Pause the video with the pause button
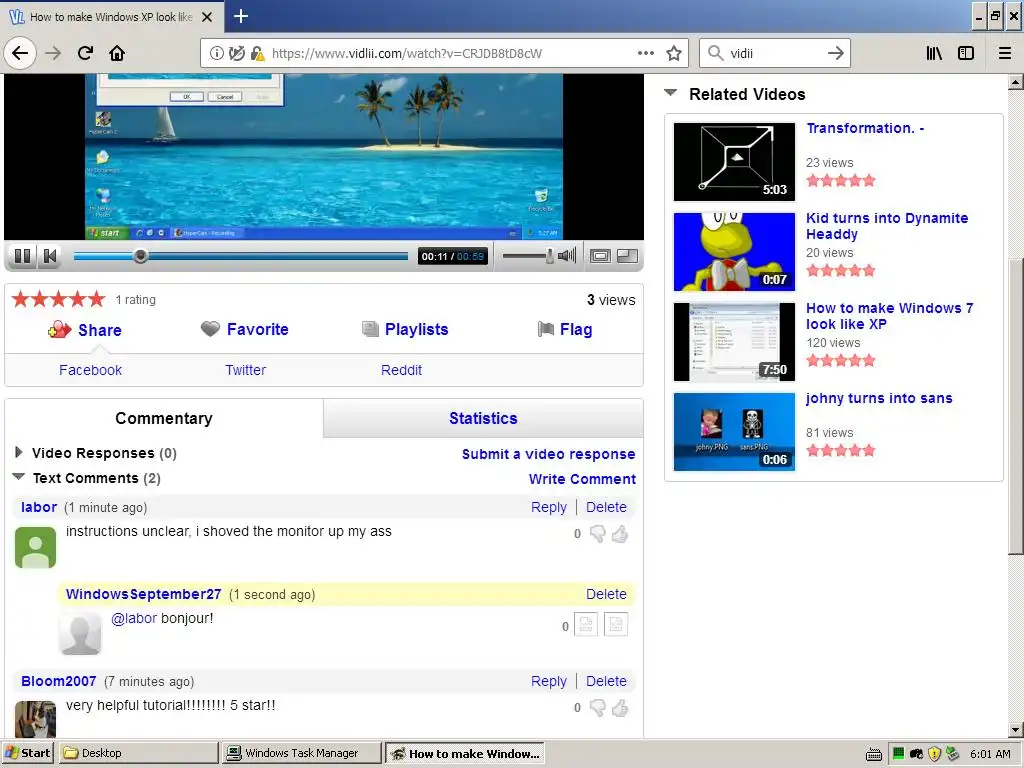The width and height of the screenshot is (1024, 768). click(22, 256)
